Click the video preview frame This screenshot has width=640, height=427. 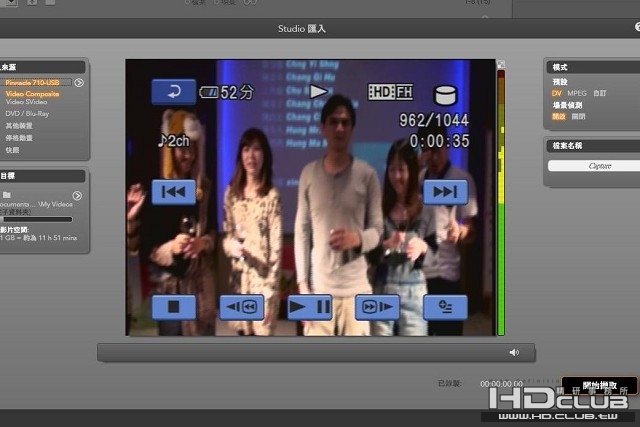(310, 198)
